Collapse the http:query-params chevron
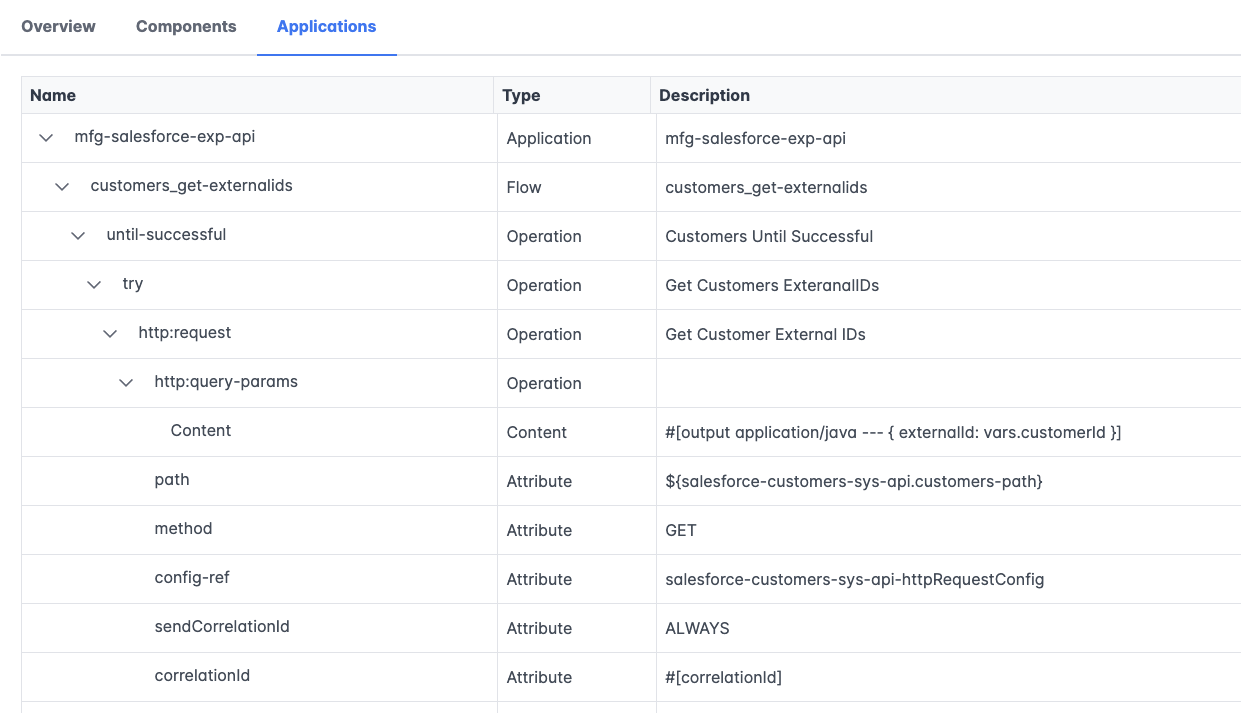The width and height of the screenshot is (1241, 713). coord(126,383)
